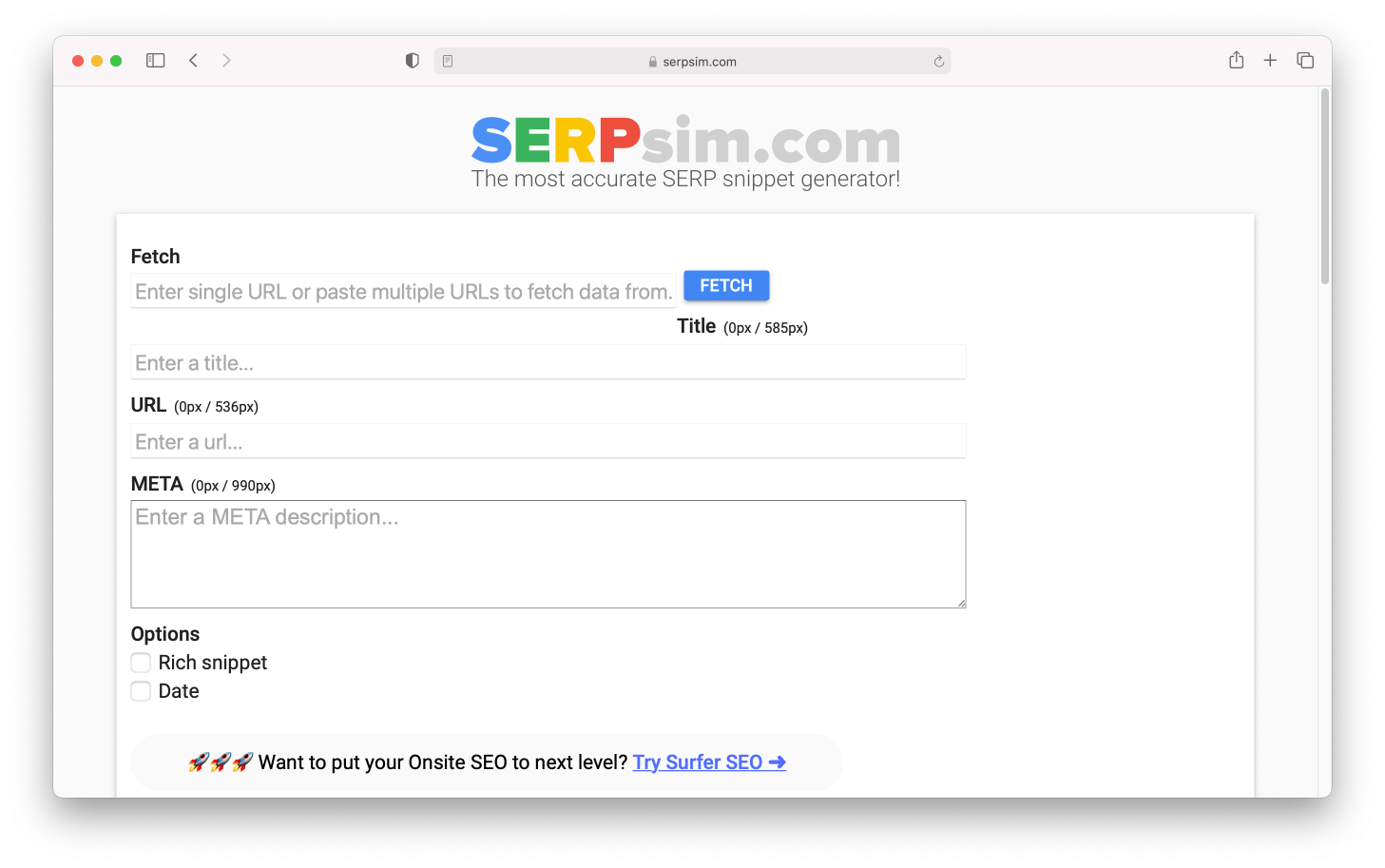
Task: Click the Fetch URL input field
Action: pos(403,292)
